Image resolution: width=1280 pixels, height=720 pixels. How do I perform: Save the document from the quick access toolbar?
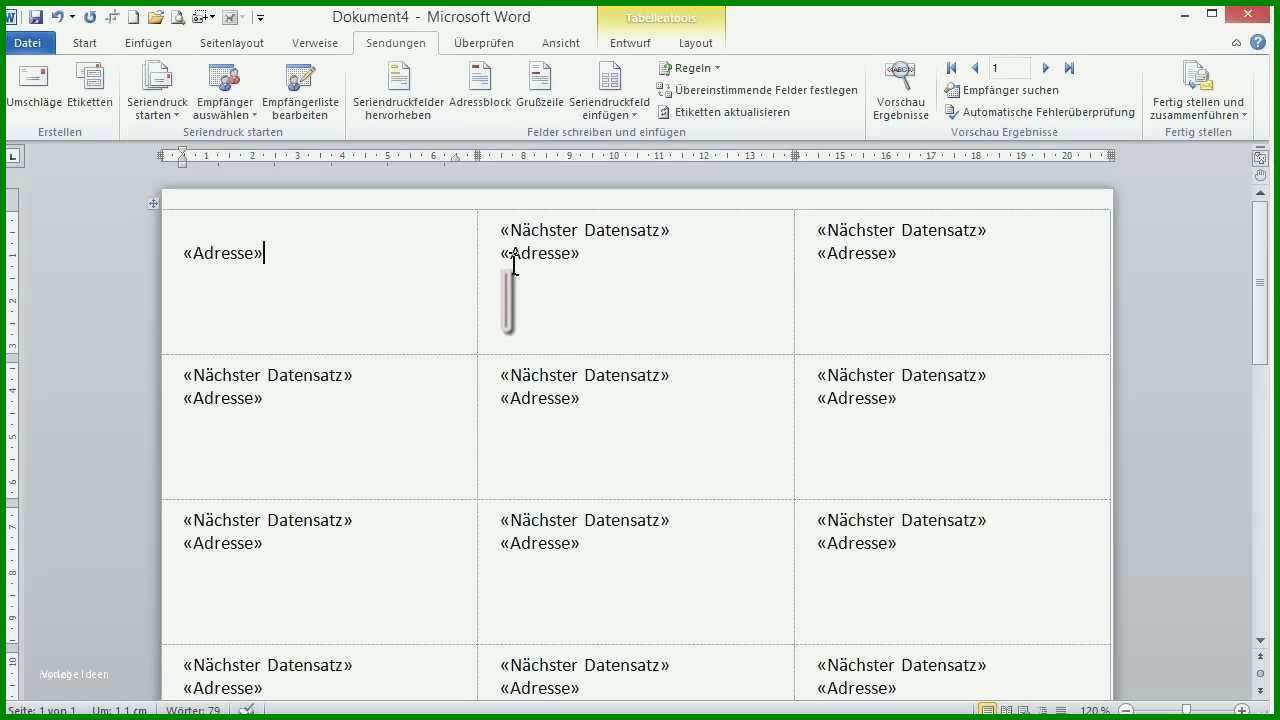tap(36, 17)
